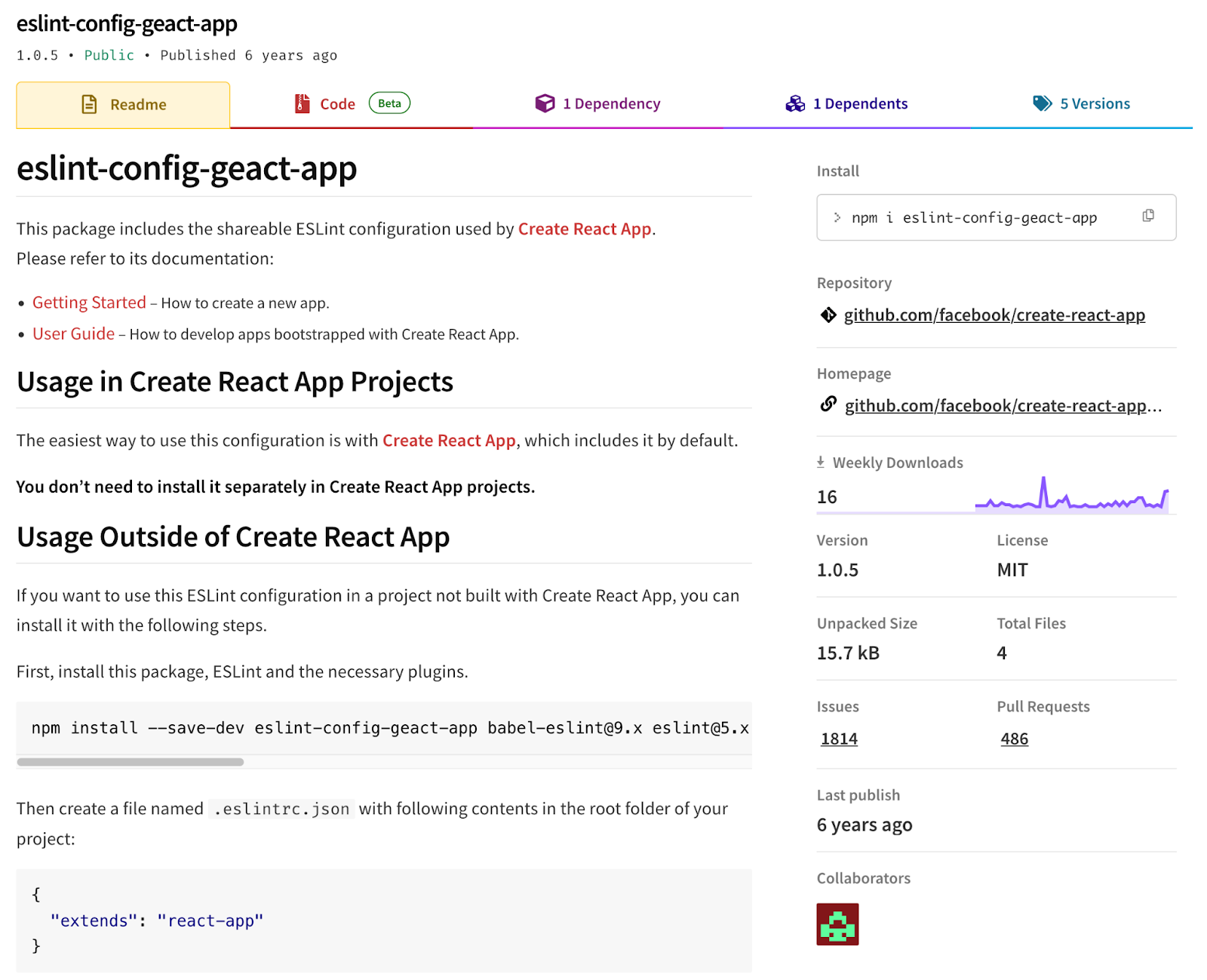Click the MIT license value
Viewport: 1207px width, 980px height.
[x=1012, y=570]
